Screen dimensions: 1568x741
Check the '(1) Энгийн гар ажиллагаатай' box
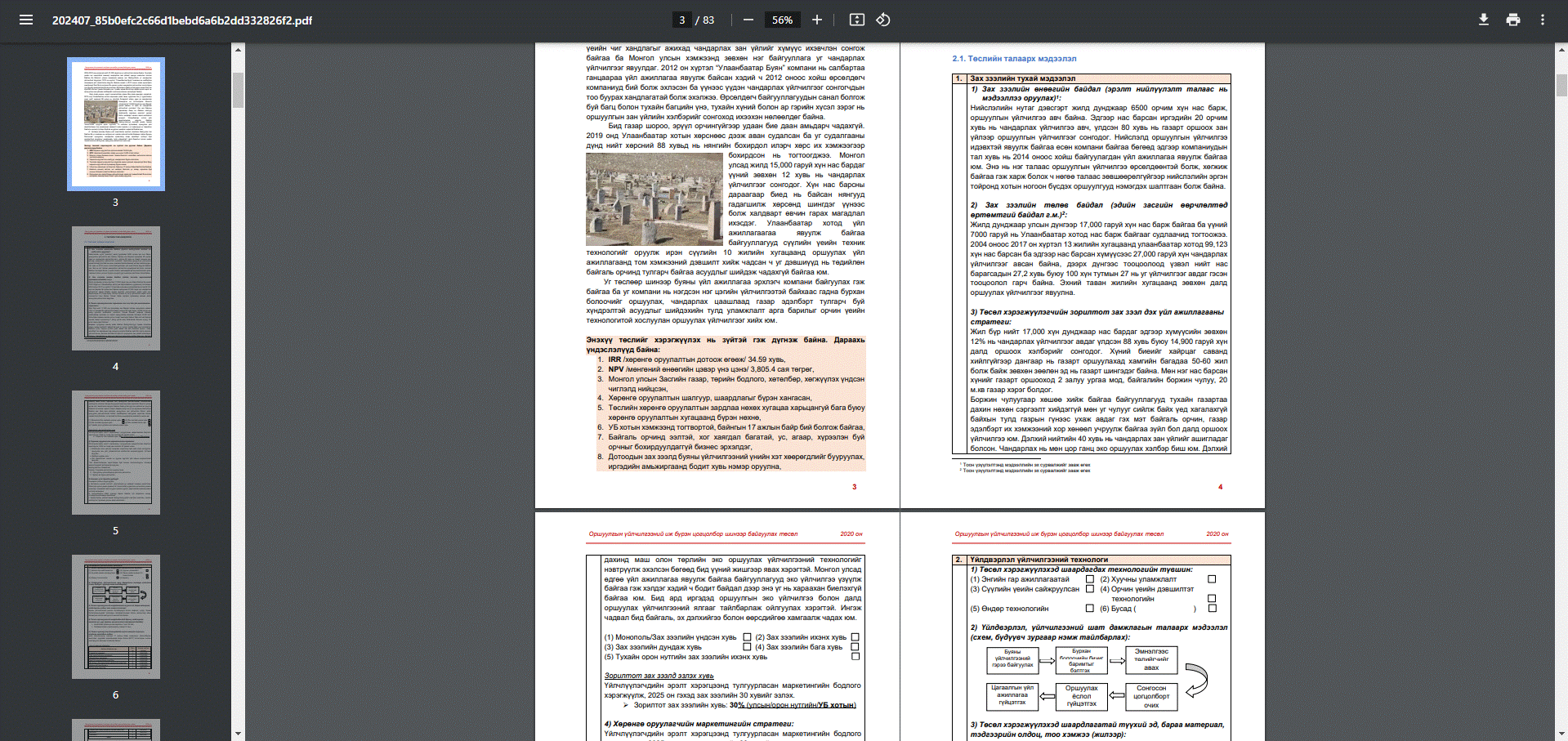tap(1090, 579)
